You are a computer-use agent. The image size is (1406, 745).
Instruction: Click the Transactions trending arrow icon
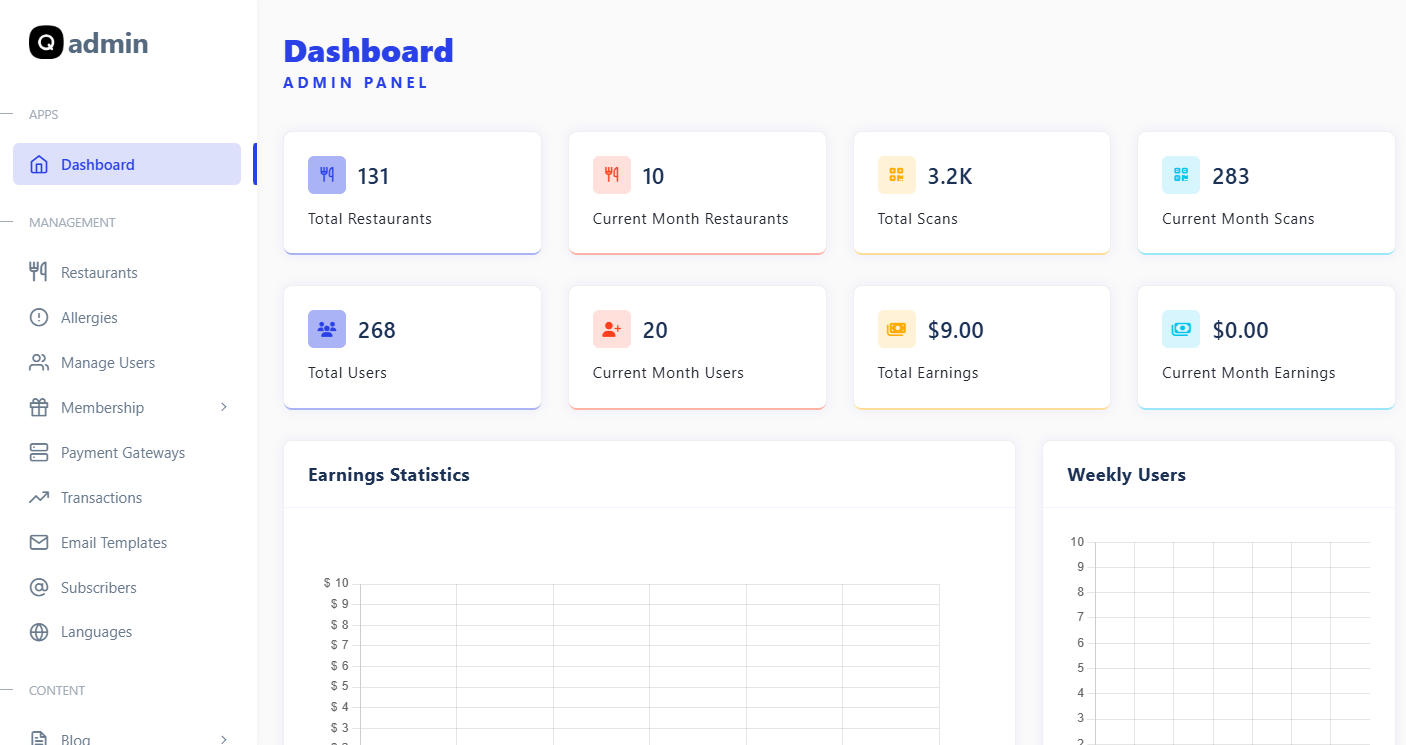coord(39,497)
